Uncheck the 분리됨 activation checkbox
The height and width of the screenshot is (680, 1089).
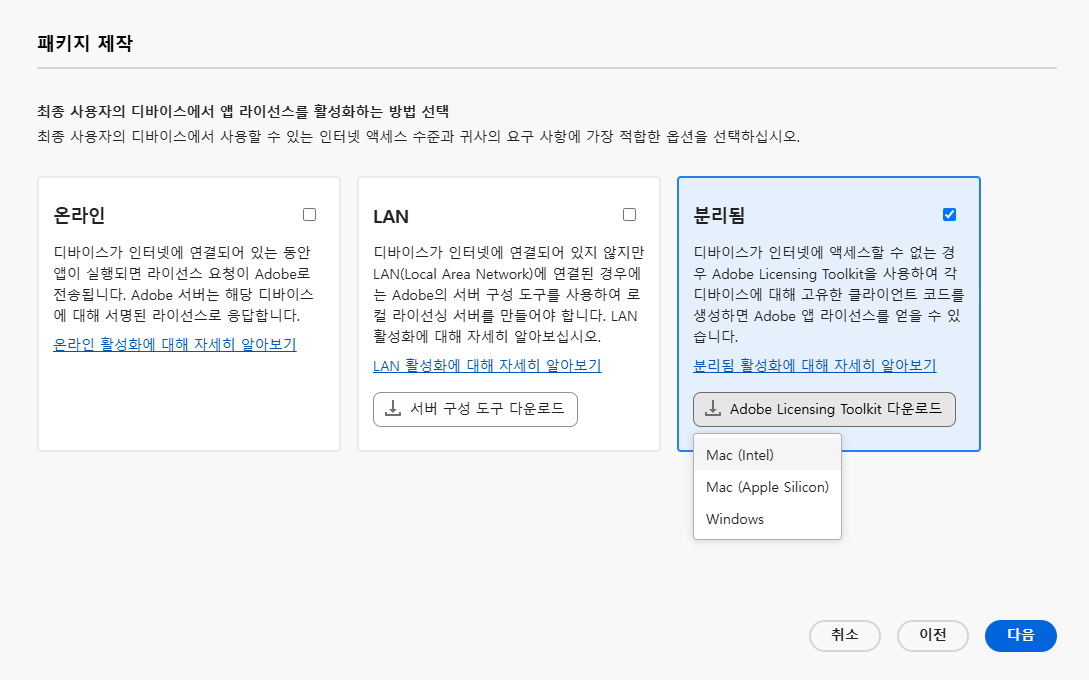tap(949, 215)
